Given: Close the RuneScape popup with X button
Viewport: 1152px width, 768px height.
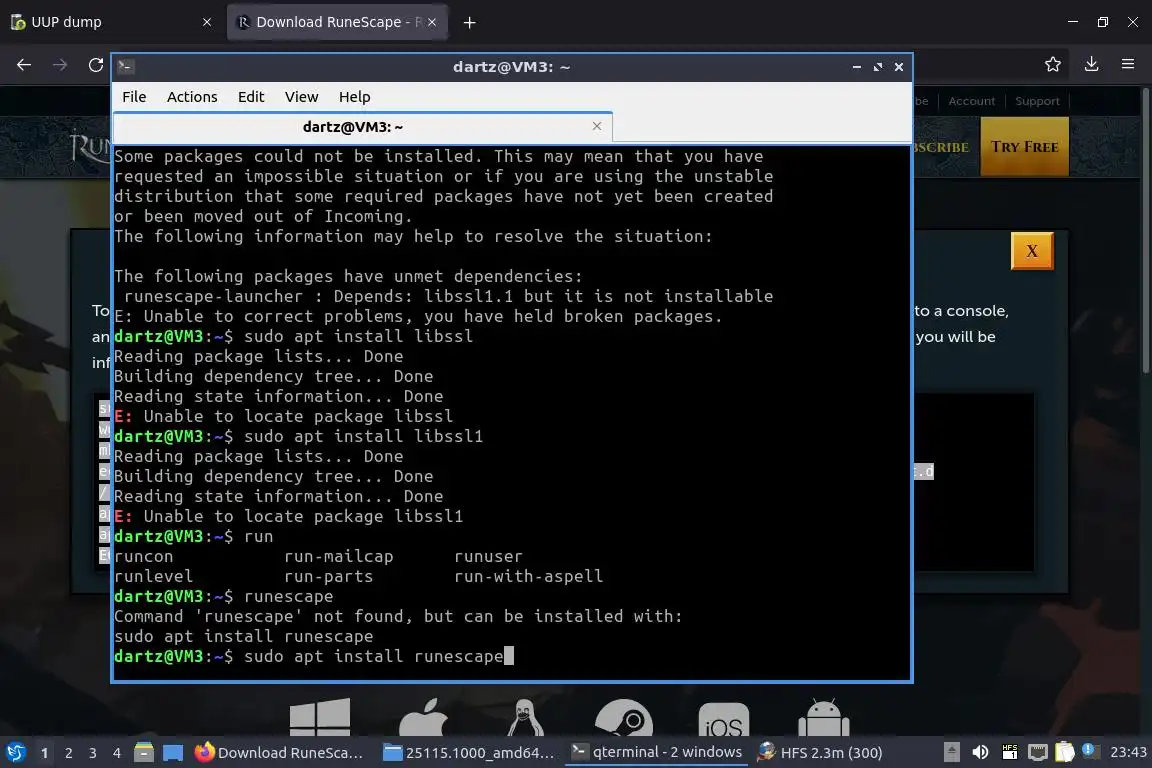Looking at the screenshot, I should pyautogui.click(x=1032, y=251).
